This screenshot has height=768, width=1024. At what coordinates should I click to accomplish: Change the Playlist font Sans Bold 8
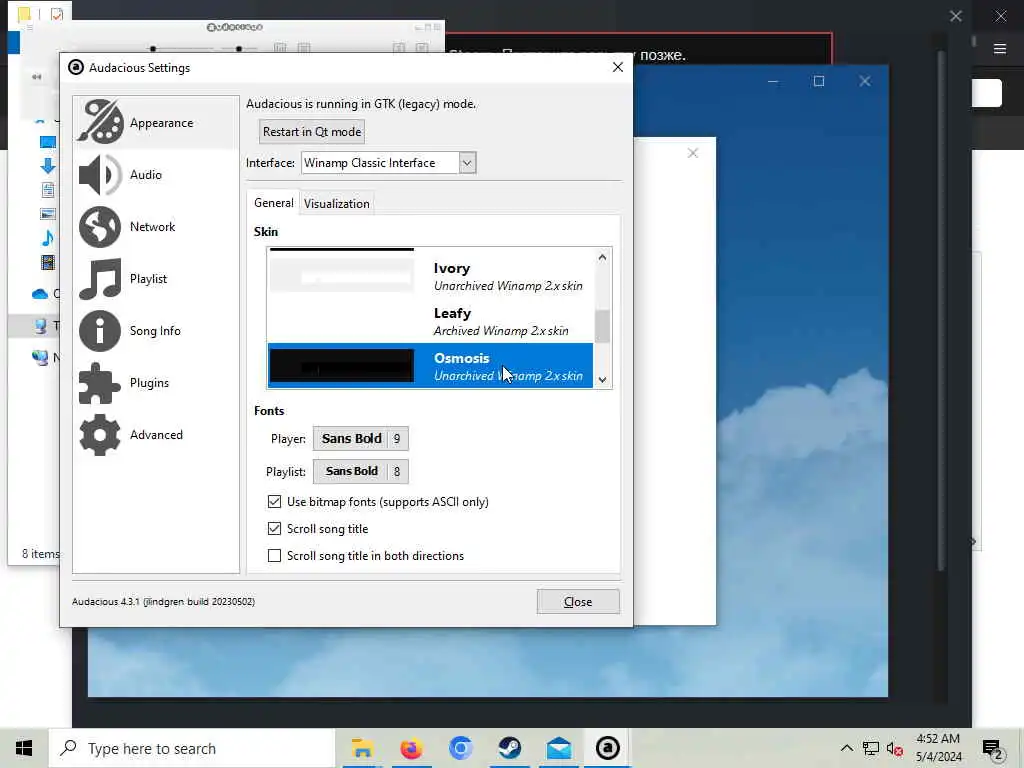click(360, 472)
